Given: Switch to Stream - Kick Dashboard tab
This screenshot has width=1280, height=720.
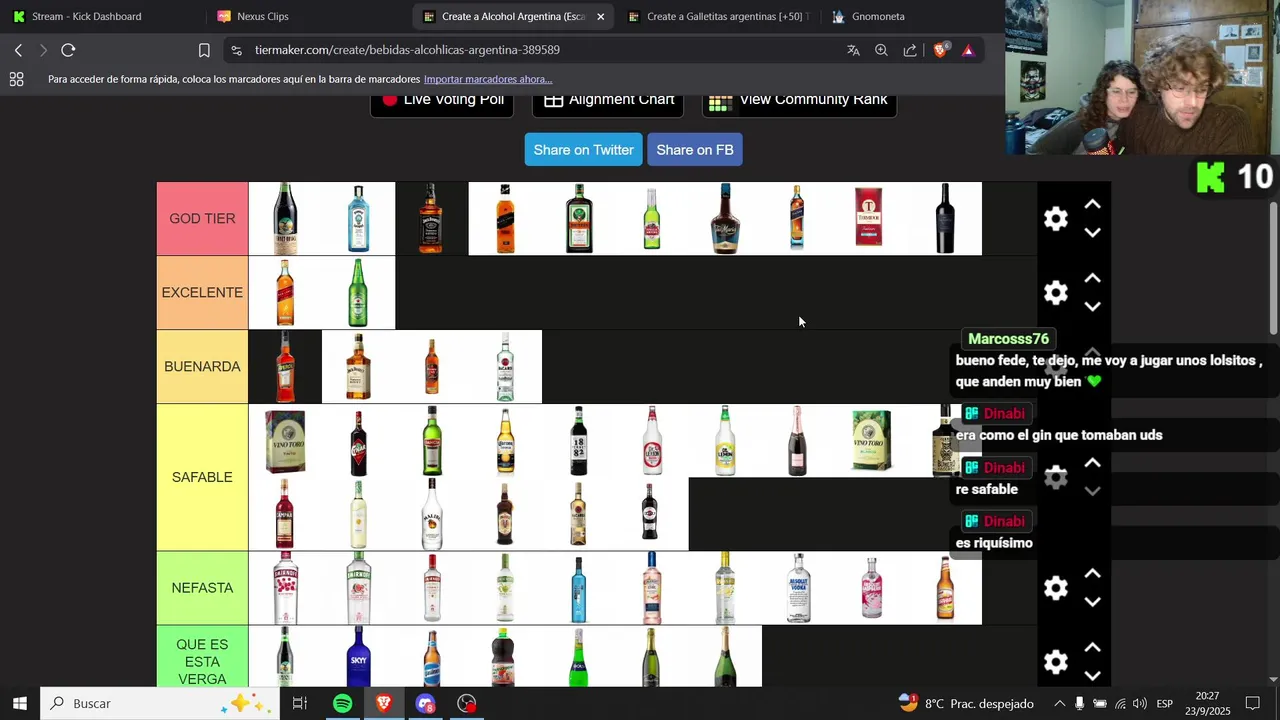Looking at the screenshot, I should (x=100, y=16).
